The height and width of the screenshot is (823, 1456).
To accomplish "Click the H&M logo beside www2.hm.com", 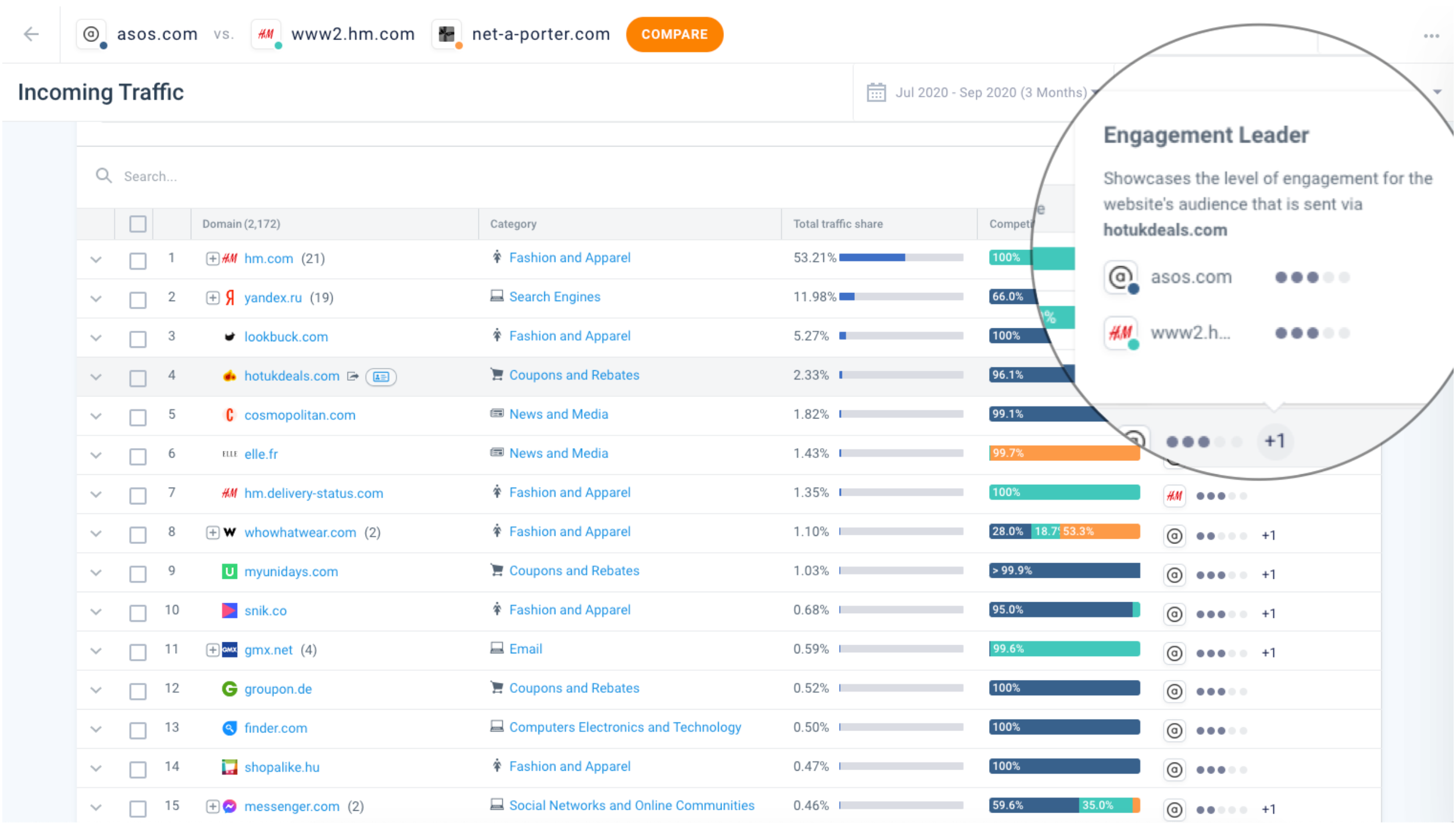I will tap(266, 34).
